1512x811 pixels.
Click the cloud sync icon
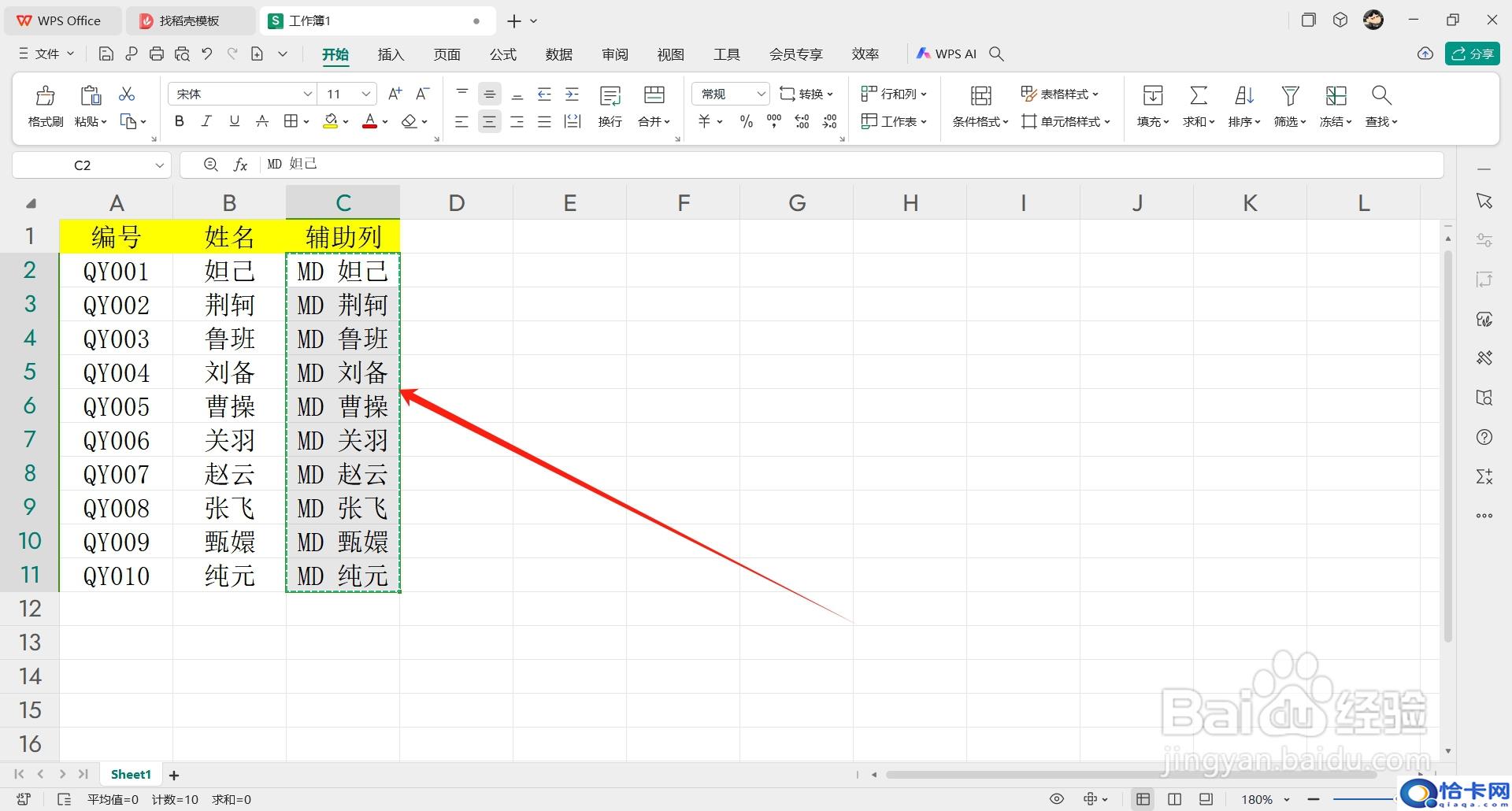tap(1425, 54)
